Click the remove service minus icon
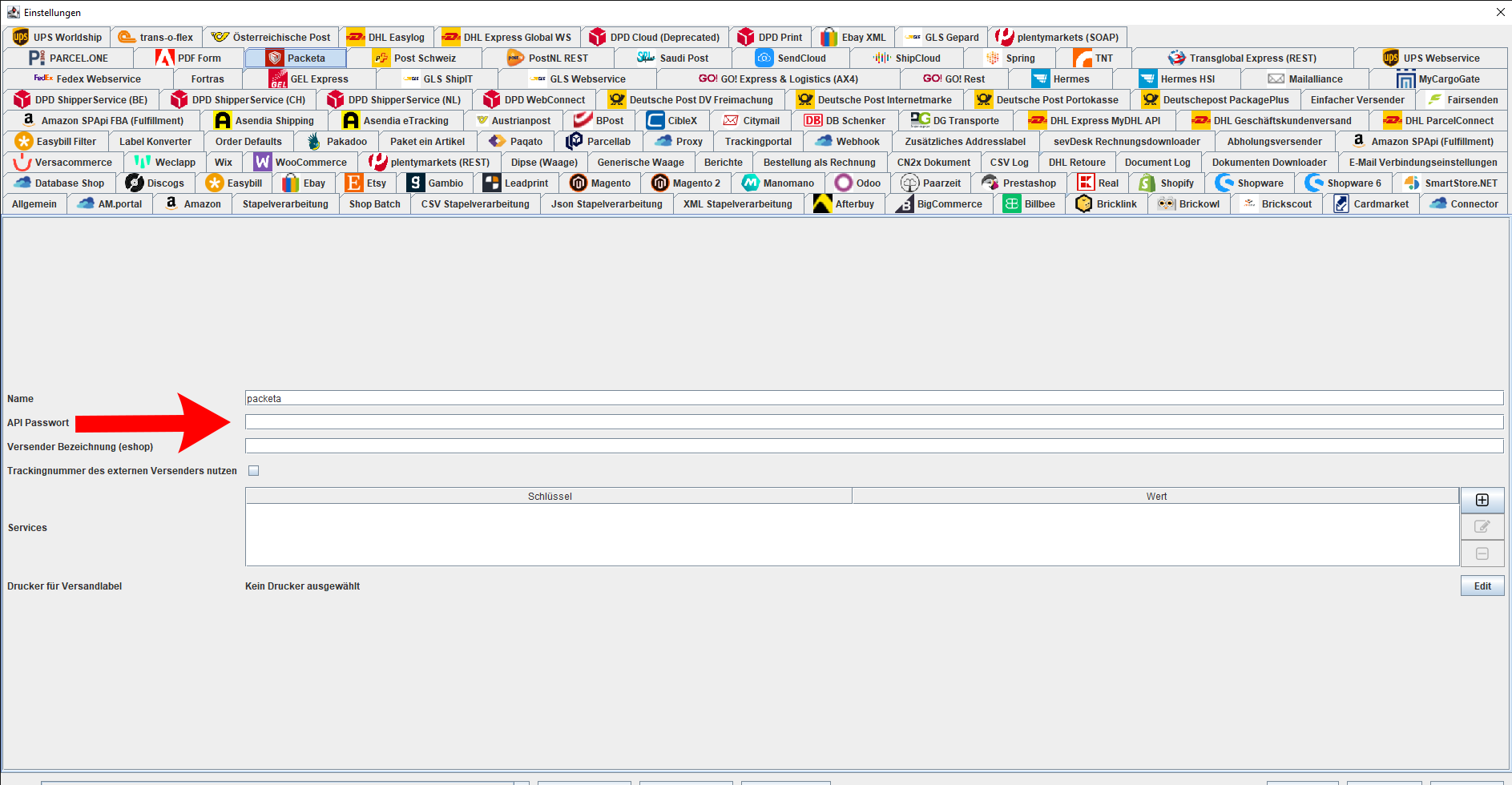The height and width of the screenshot is (785, 1512). pos(1482,554)
